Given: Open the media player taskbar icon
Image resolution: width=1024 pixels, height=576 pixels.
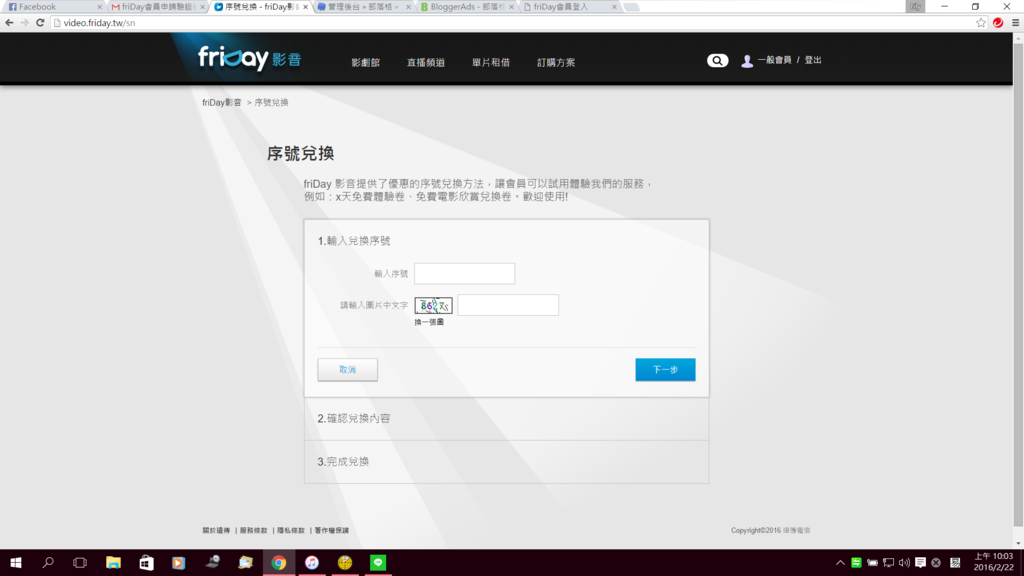Looking at the screenshot, I should pyautogui.click(x=178, y=562).
